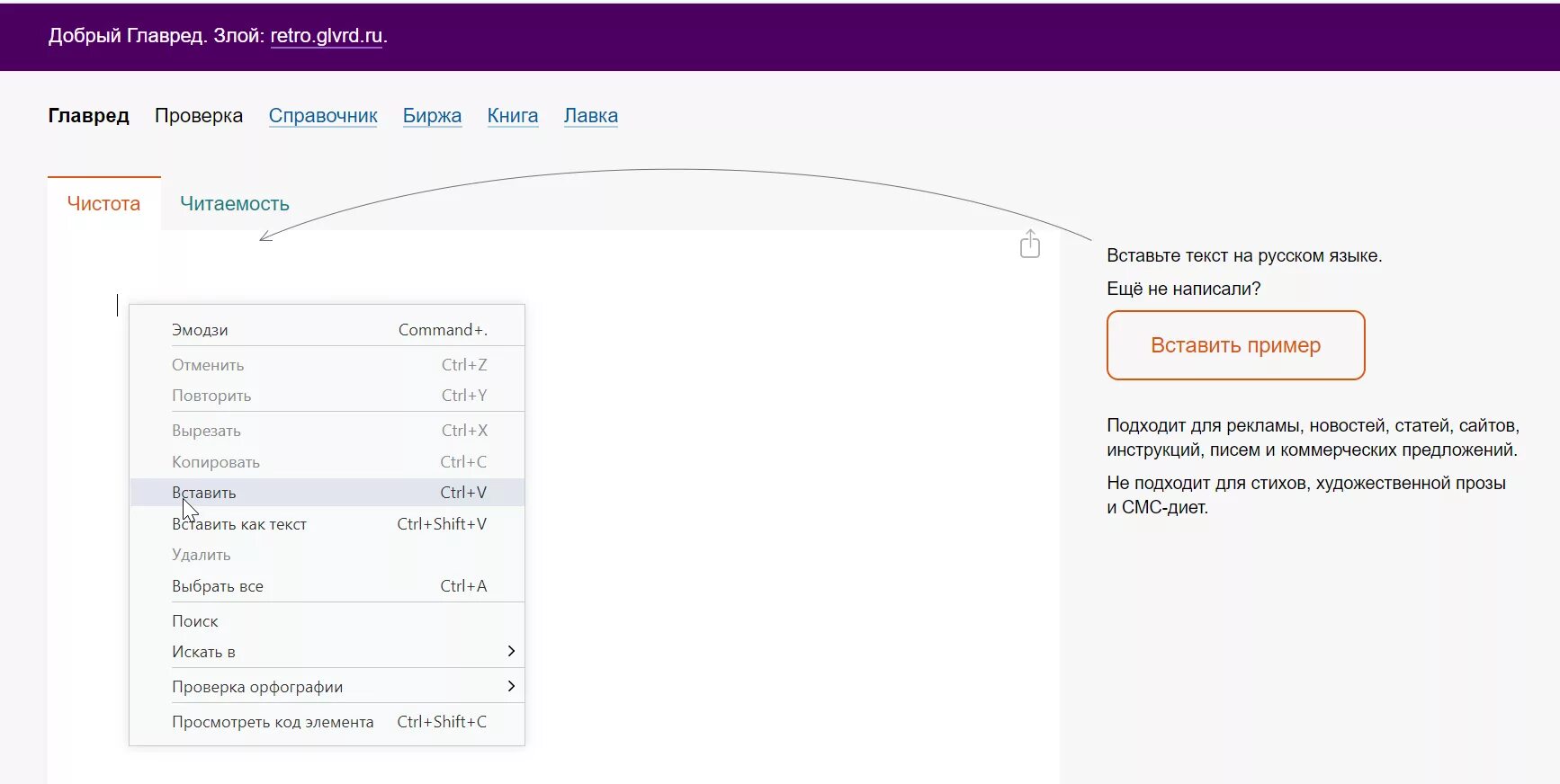This screenshot has height=784, width=1560.
Task: Select Вставить как текст menu entry
Action: pyautogui.click(x=327, y=524)
